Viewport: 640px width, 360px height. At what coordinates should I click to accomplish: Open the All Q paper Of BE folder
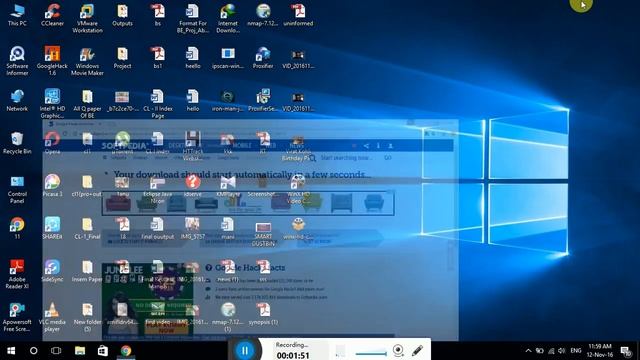tap(87, 104)
